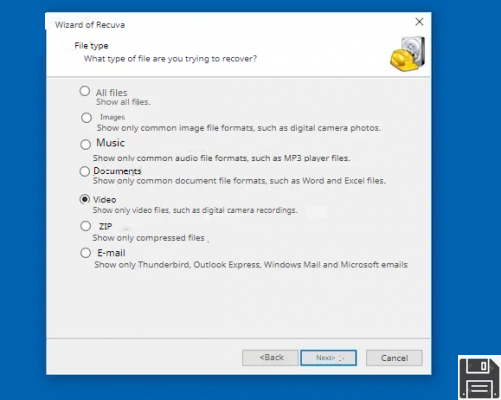501x400 pixels.
Task: Cancel the Recuva wizard
Action: 394,358
